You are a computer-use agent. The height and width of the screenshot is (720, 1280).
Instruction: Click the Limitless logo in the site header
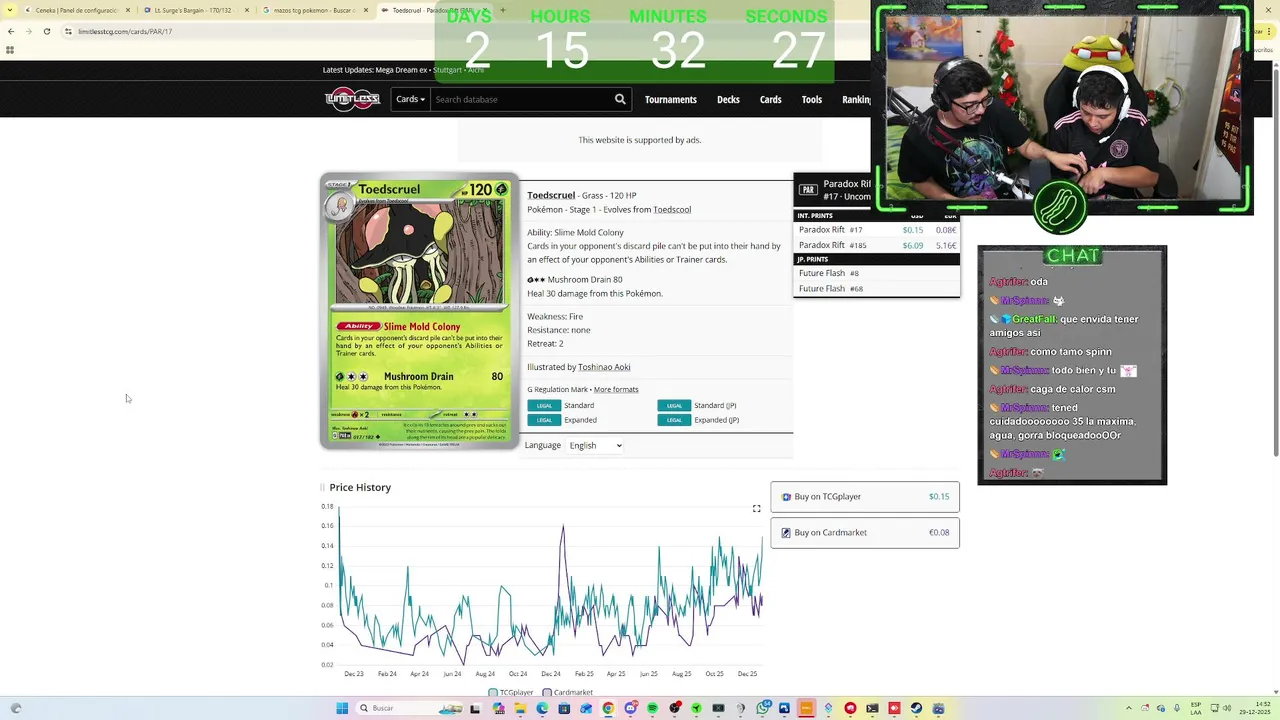click(352, 99)
